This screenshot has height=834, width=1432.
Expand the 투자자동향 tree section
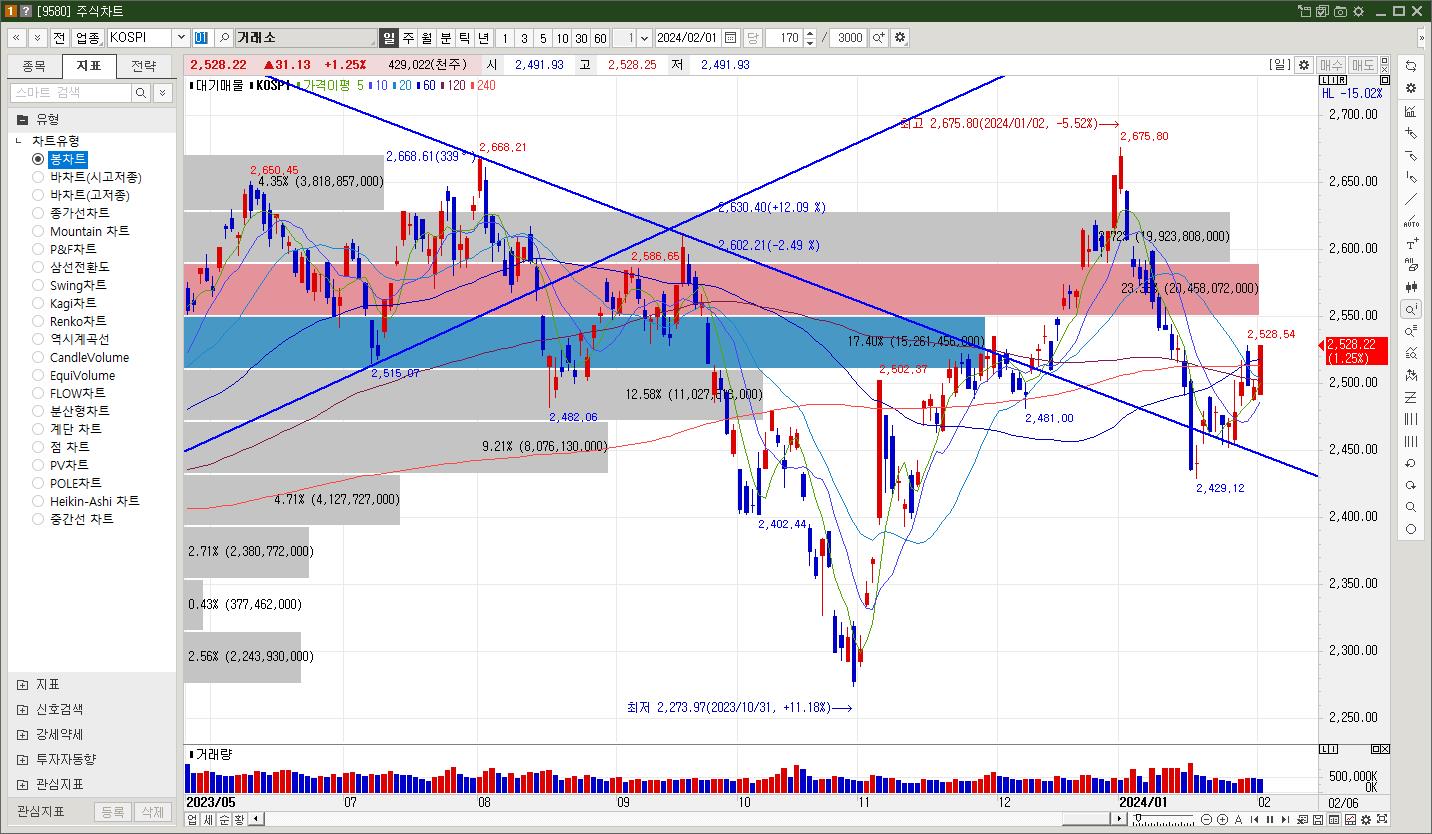point(22,760)
